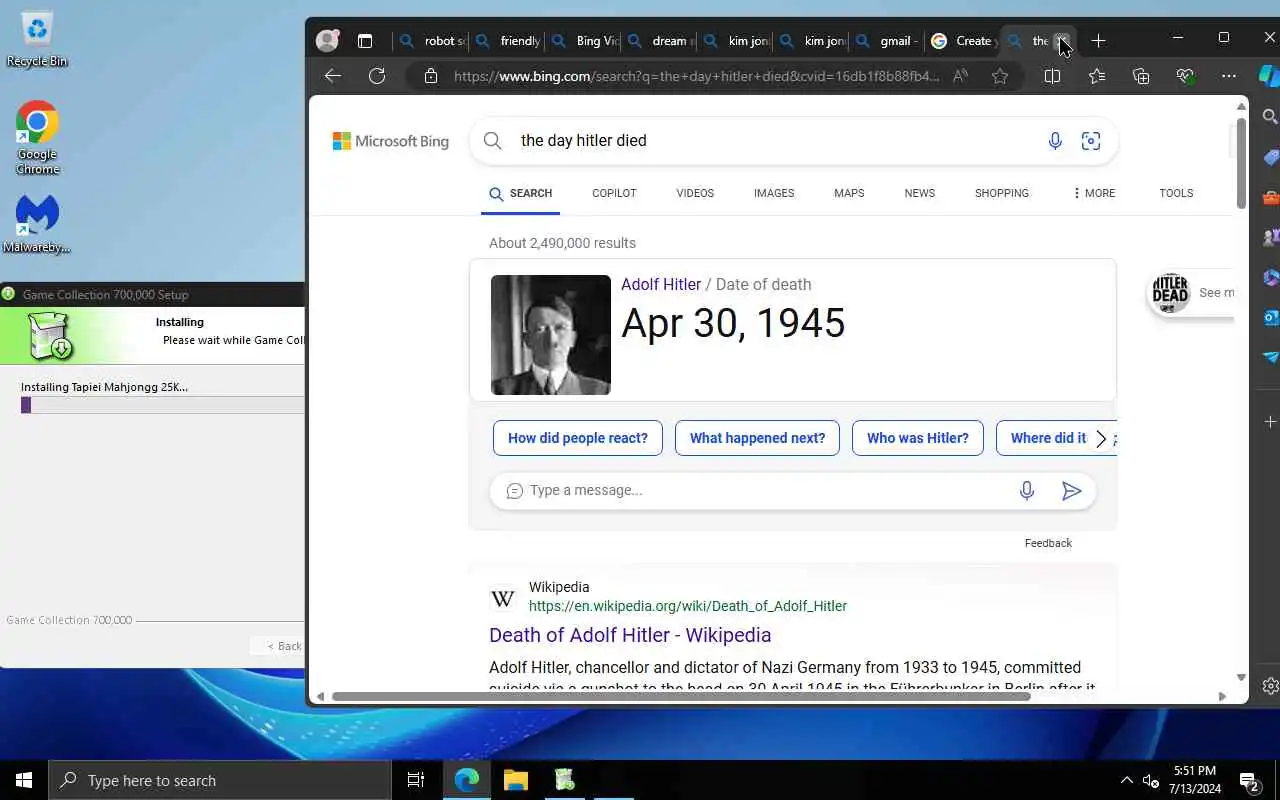
Task: Open File Explorer from taskbar
Action: pos(515,780)
